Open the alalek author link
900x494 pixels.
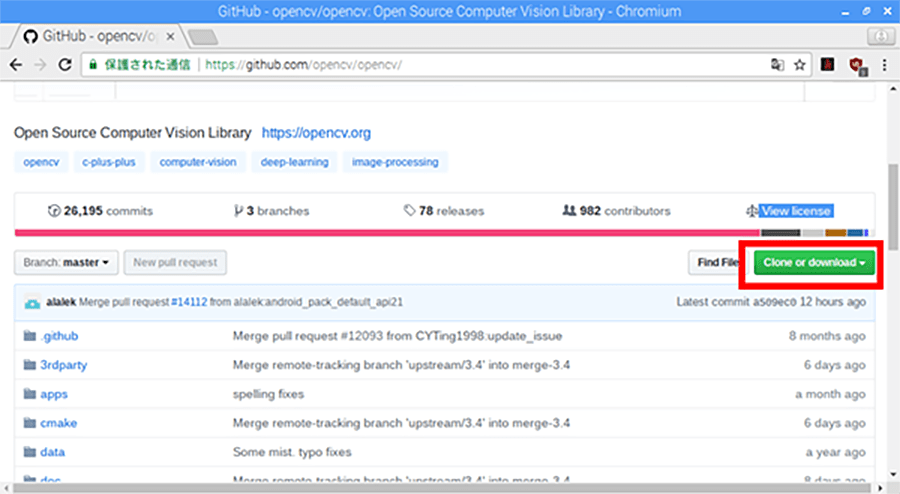tap(61, 302)
